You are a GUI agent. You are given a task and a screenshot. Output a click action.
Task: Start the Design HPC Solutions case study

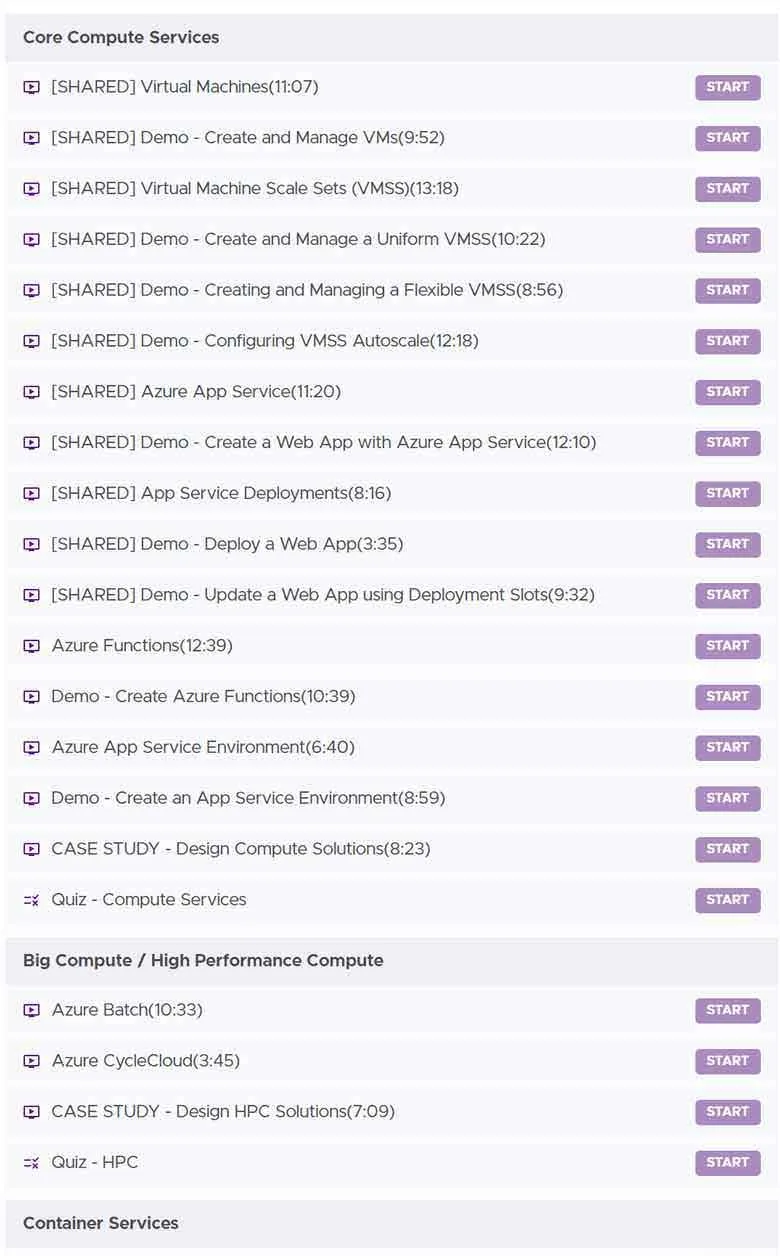(x=728, y=1113)
